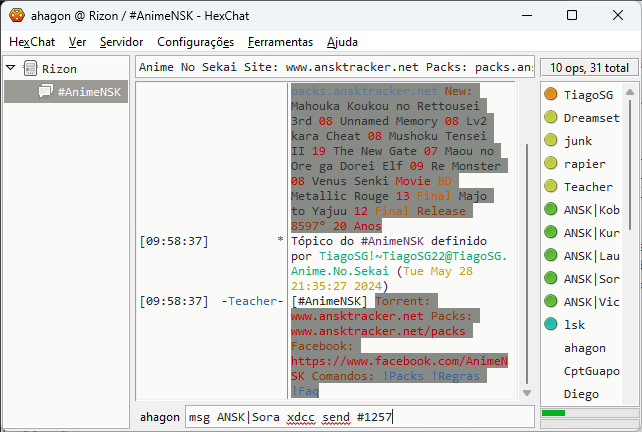Image resolution: width=642 pixels, height=432 pixels.
Task: Click the Rizon server network icon
Action: (30, 68)
